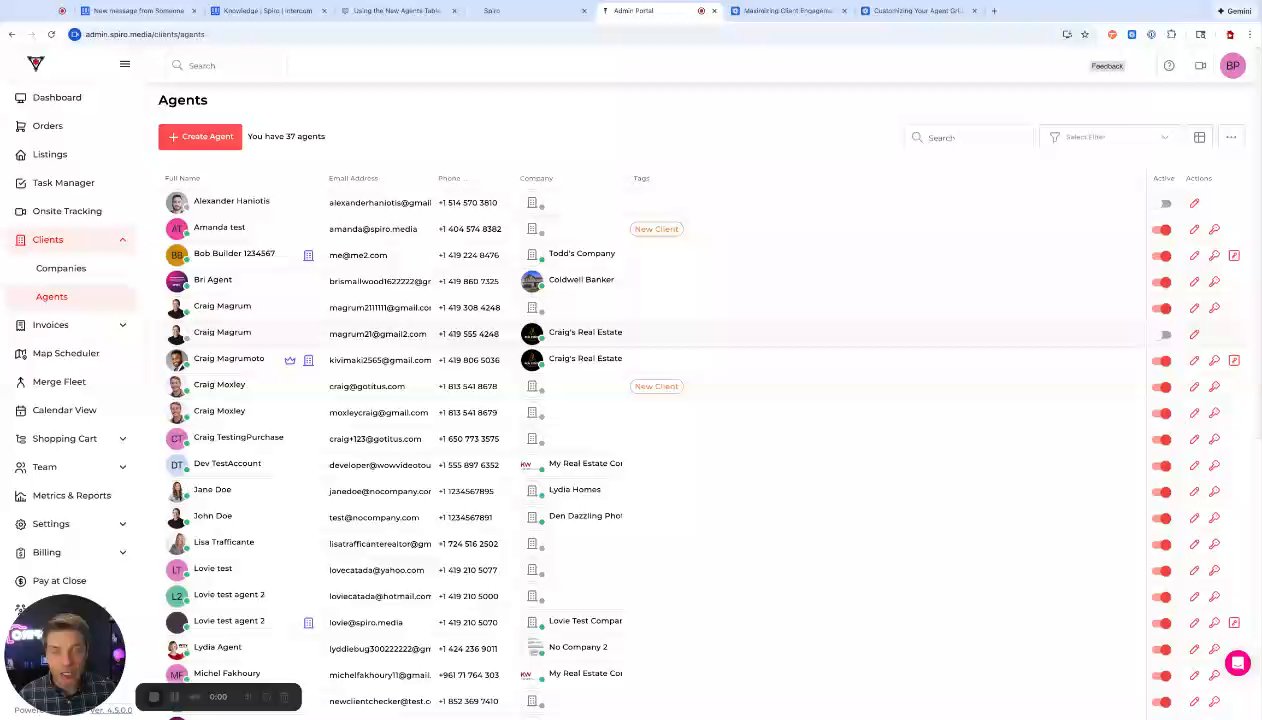Image resolution: width=1262 pixels, height=720 pixels.
Task: Edit Bri Agent using pencil icon
Action: (1194, 282)
